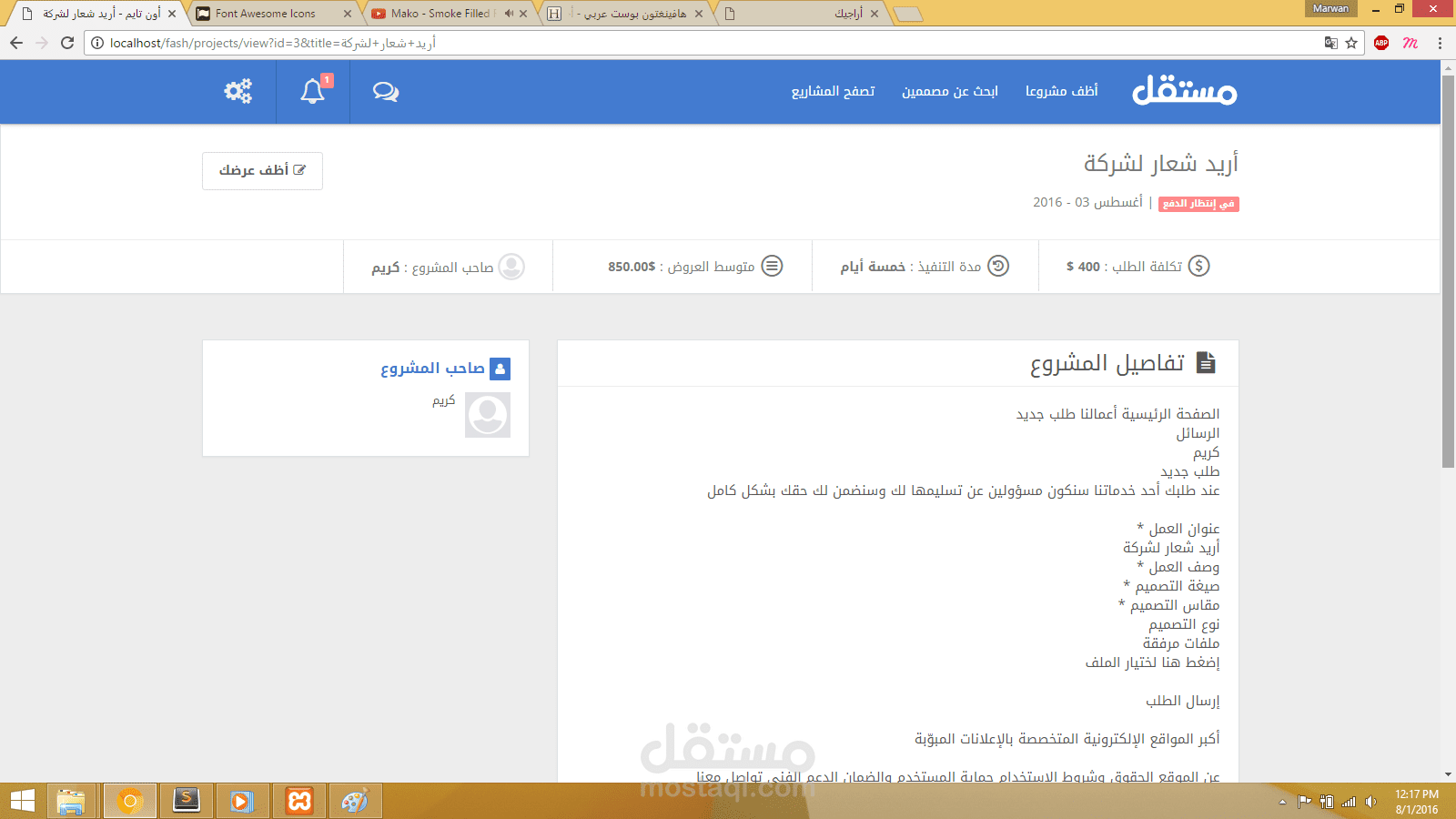The image size is (1456, 819).
Task: Click the Marwan profile button in title bar
Action: point(1331,8)
